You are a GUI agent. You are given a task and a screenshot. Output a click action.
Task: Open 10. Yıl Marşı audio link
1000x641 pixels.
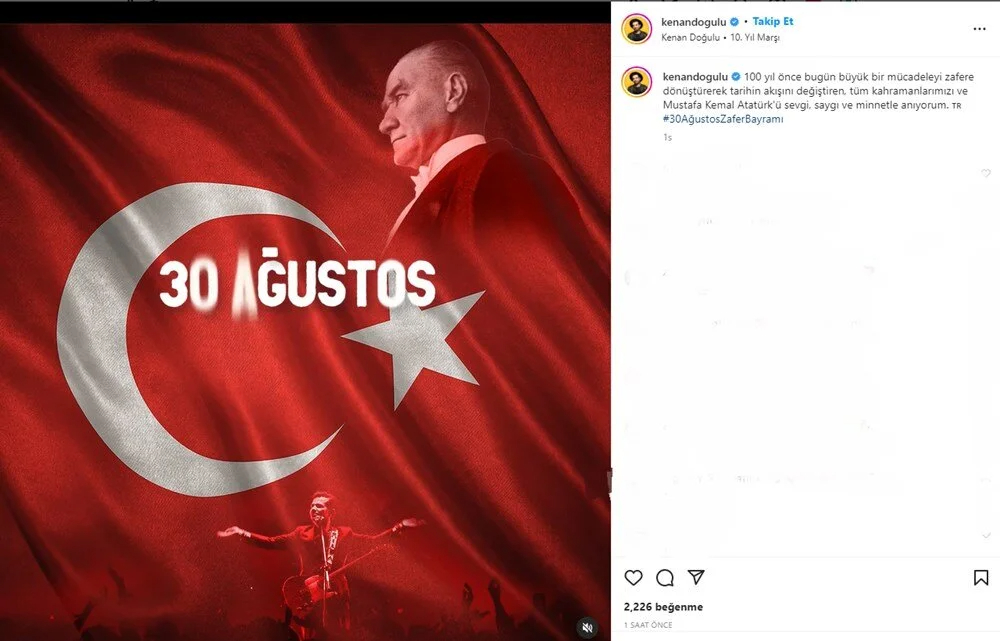[x=755, y=38]
